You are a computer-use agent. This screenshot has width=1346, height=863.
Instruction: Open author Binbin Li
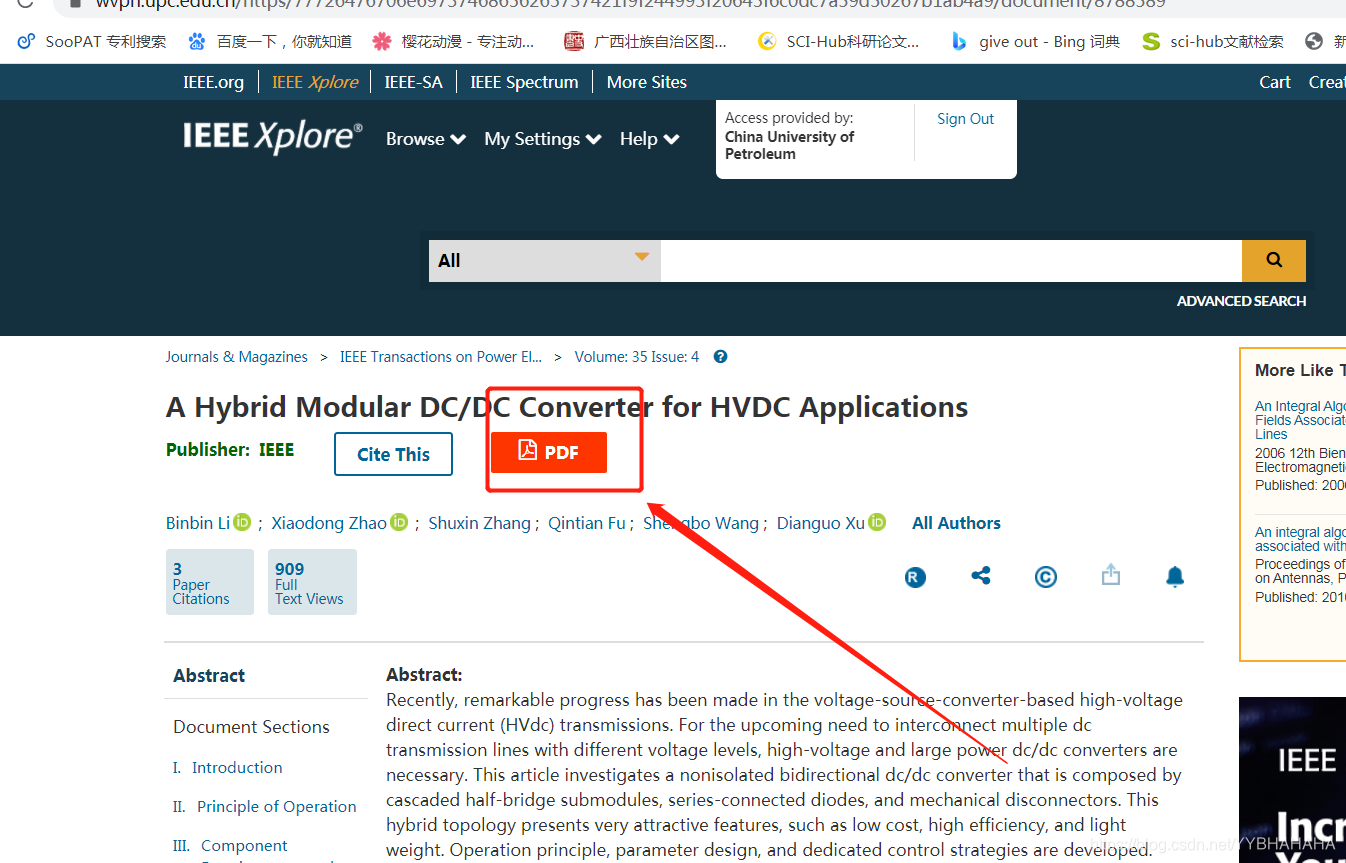198,523
